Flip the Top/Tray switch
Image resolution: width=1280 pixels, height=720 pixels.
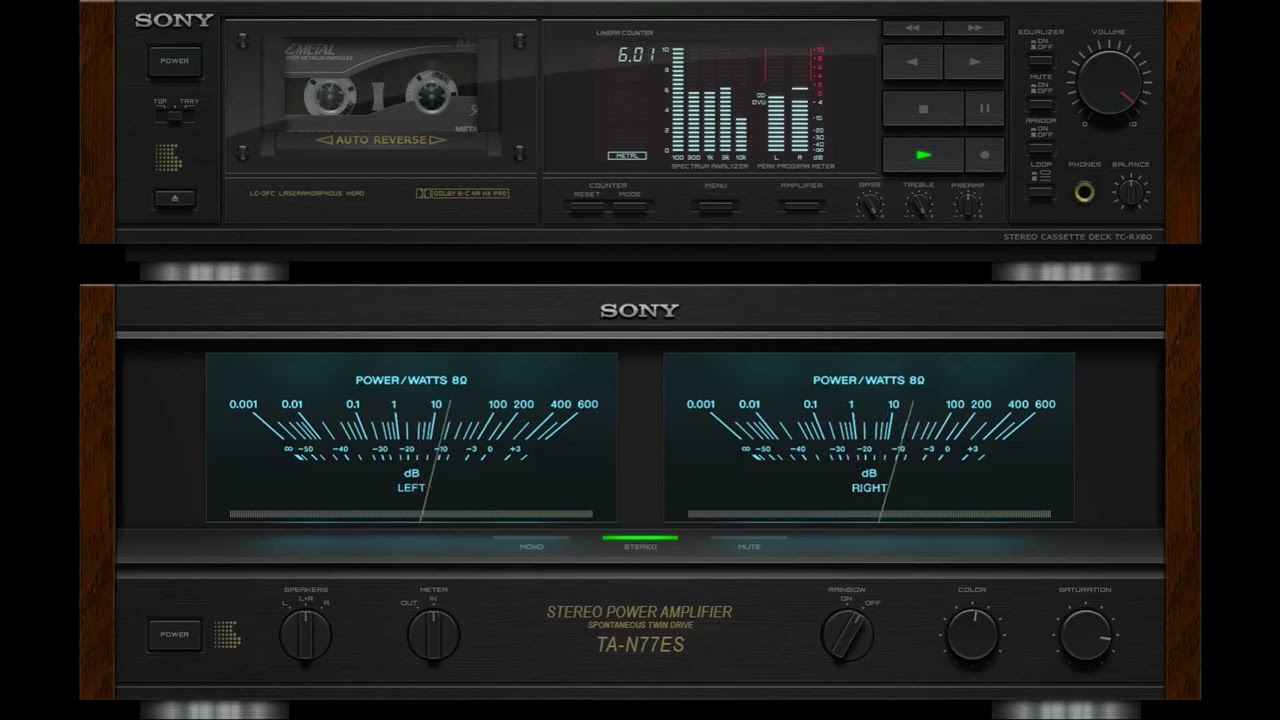click(175, 115)
